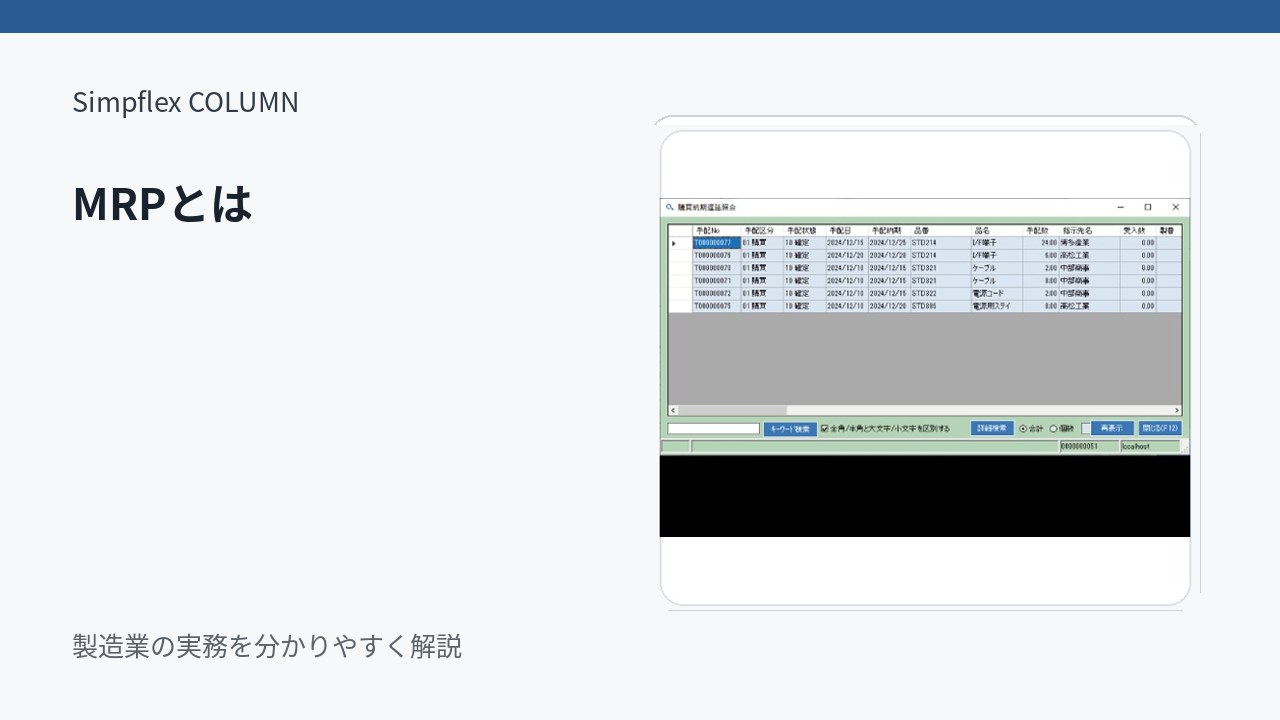Click the 電源用ステイ item name cell

[996, 306]
